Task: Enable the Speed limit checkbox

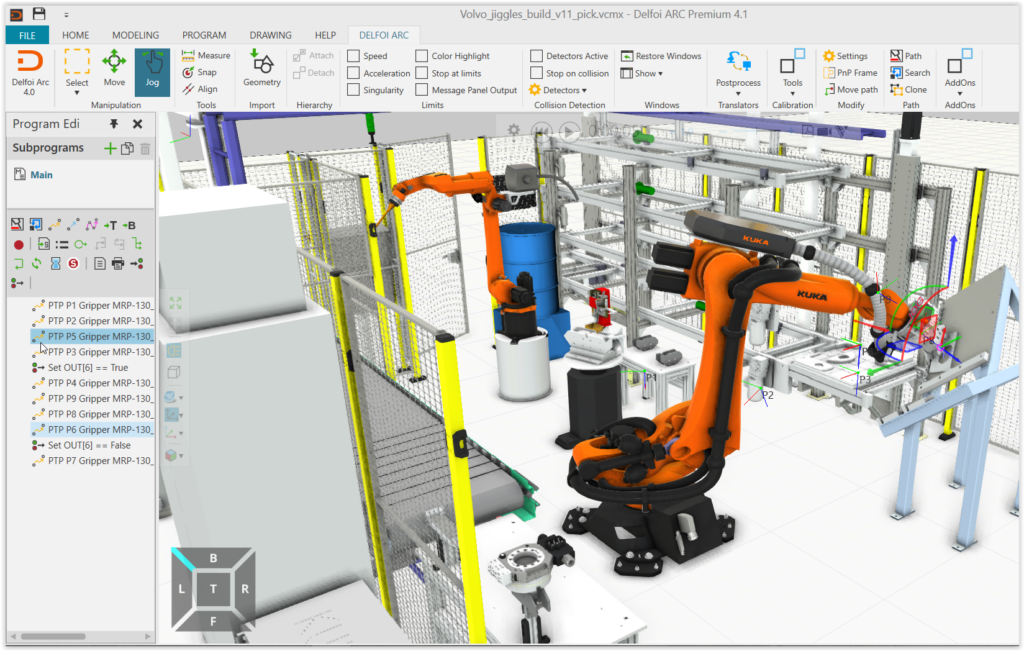Action: click(x=354, y=57)
